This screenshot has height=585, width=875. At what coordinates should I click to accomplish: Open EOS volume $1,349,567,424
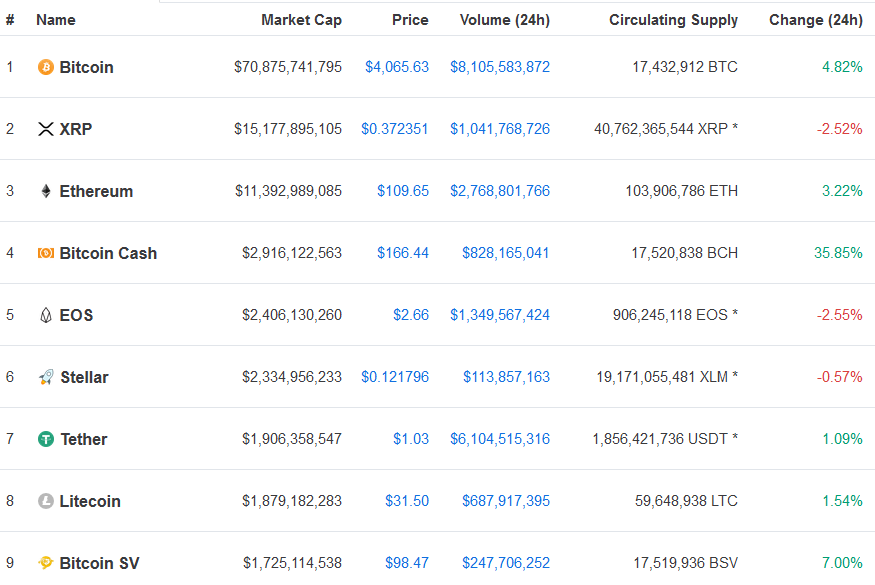(x=500, y=315)
